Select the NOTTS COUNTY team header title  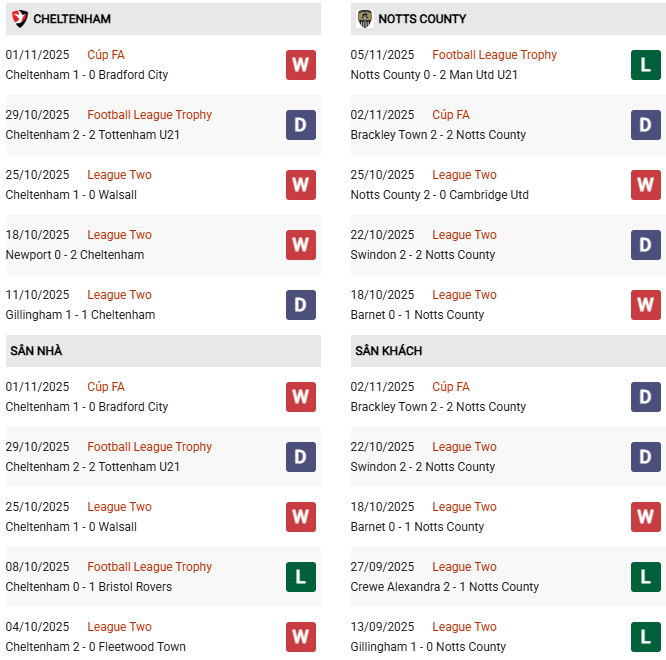(x=422, y=19)
